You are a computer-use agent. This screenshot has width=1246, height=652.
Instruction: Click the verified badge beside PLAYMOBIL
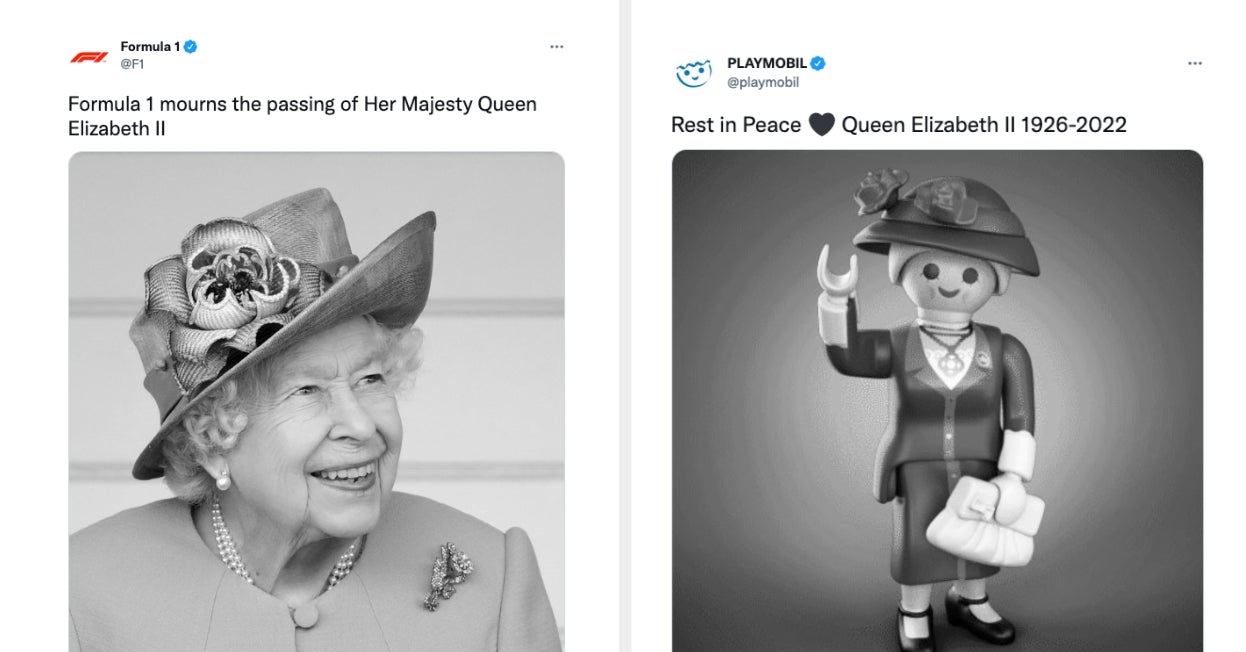coord(818,64)
